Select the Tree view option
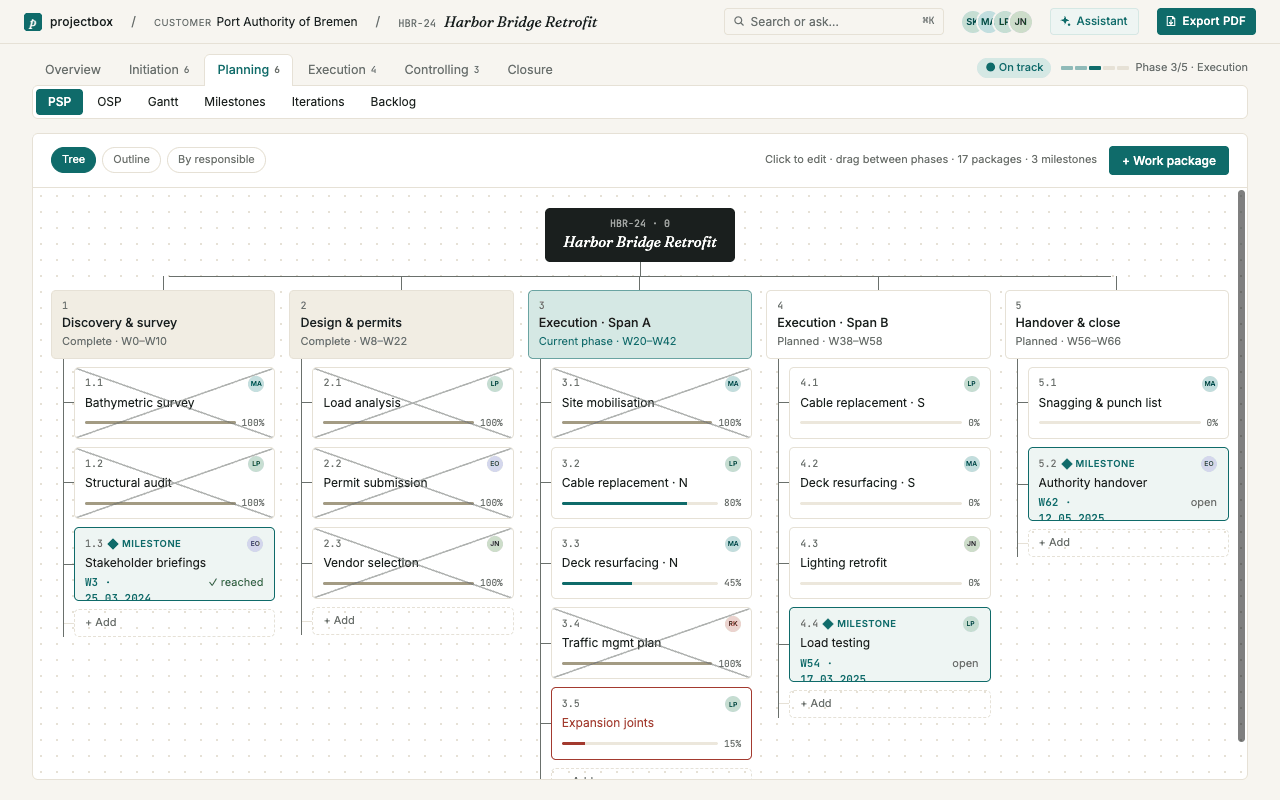This screenshot has width=1280, height=800. (74, 160)
